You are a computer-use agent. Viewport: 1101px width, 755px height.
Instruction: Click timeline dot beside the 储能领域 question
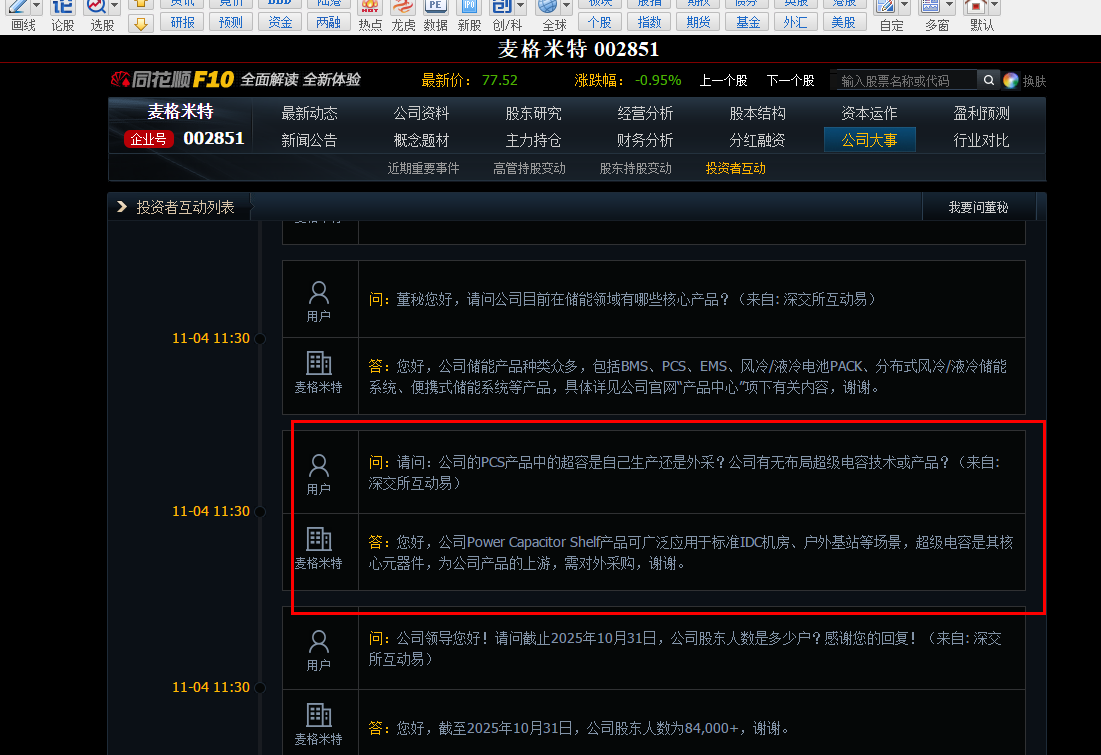click(x=260, y=339)
